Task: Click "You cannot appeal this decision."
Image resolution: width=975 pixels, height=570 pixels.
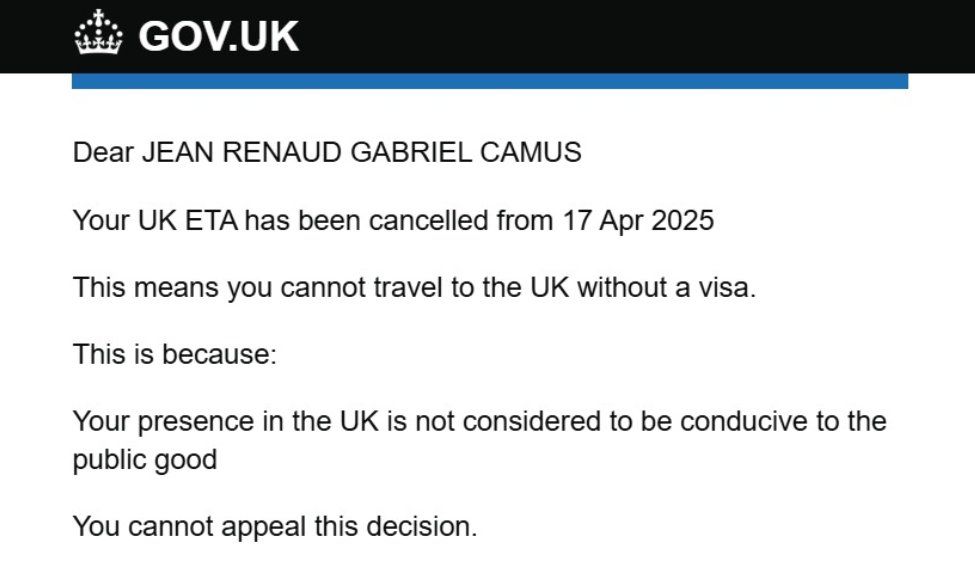Action: coord(274,526)
